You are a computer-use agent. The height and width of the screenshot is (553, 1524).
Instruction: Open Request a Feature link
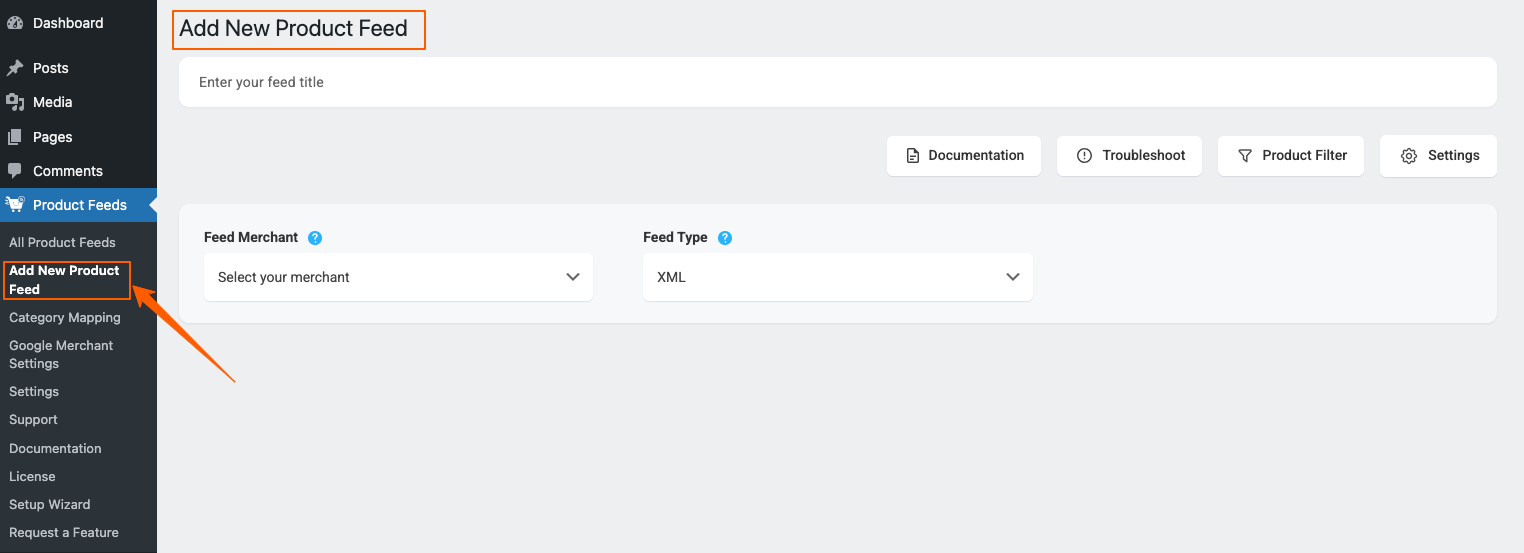pyautogui.click(x=64, y=532)
